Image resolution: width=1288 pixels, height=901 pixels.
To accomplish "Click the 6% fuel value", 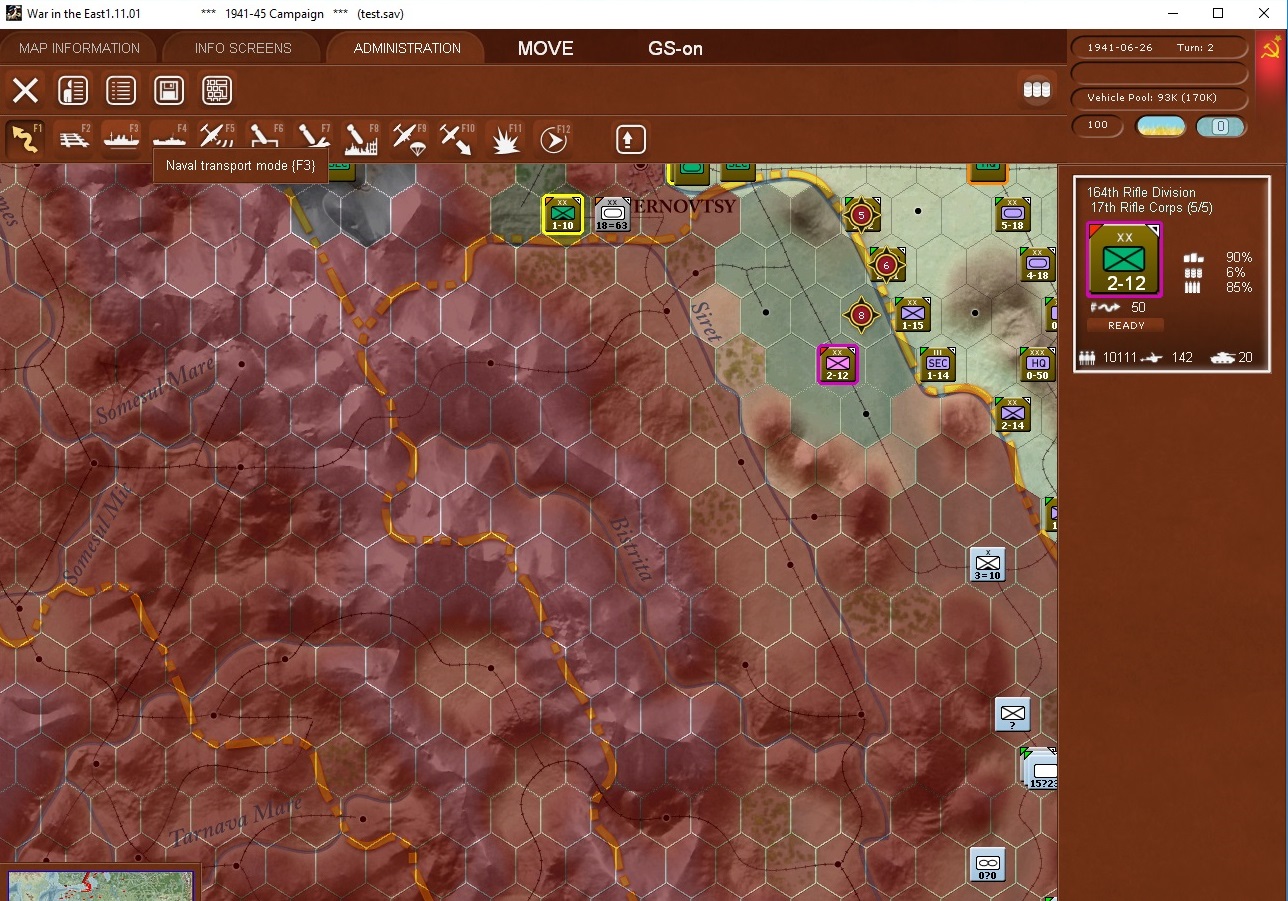I will pyautogui.click(x=1235, y=272).
